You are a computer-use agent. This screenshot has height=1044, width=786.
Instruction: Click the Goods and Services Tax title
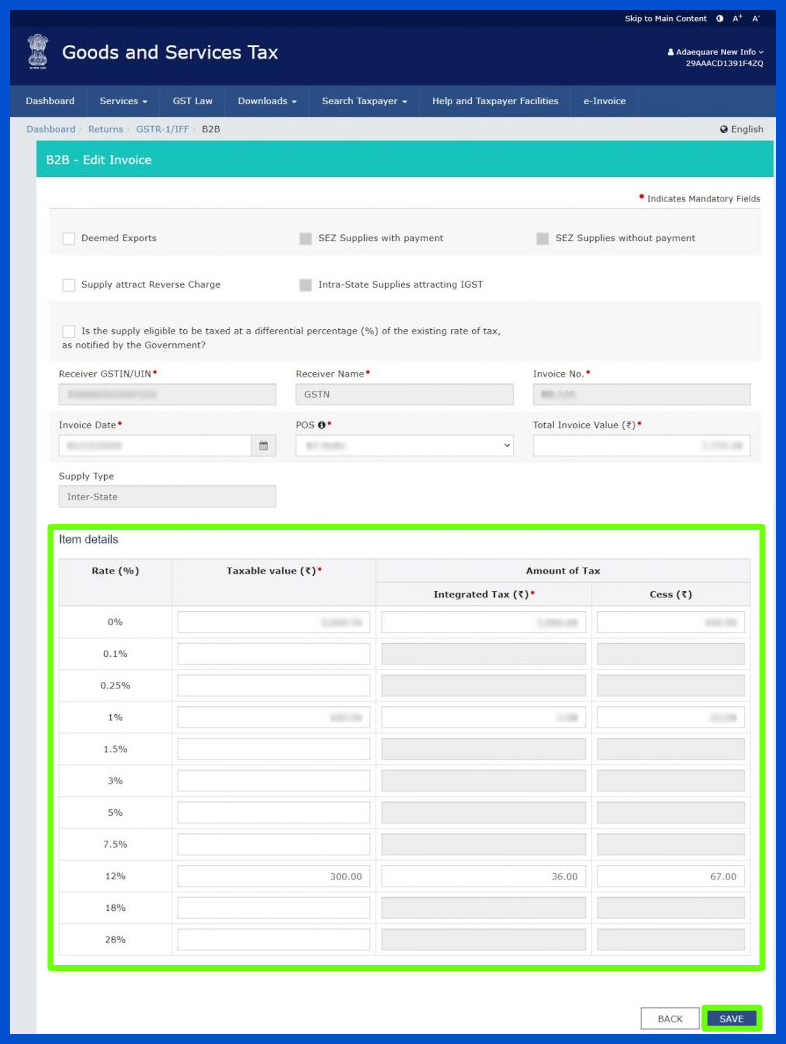170,53
